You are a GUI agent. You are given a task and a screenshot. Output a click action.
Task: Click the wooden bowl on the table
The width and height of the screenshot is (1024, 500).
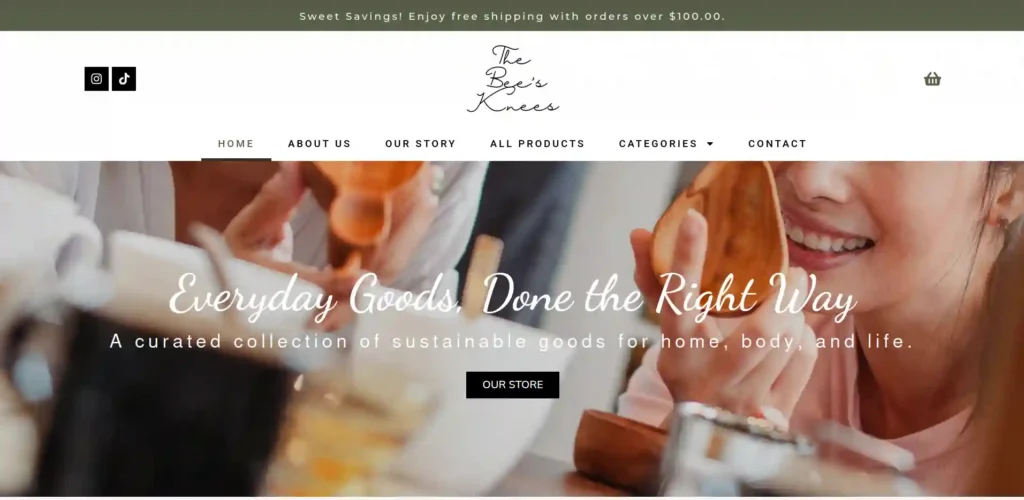(620, 442)
